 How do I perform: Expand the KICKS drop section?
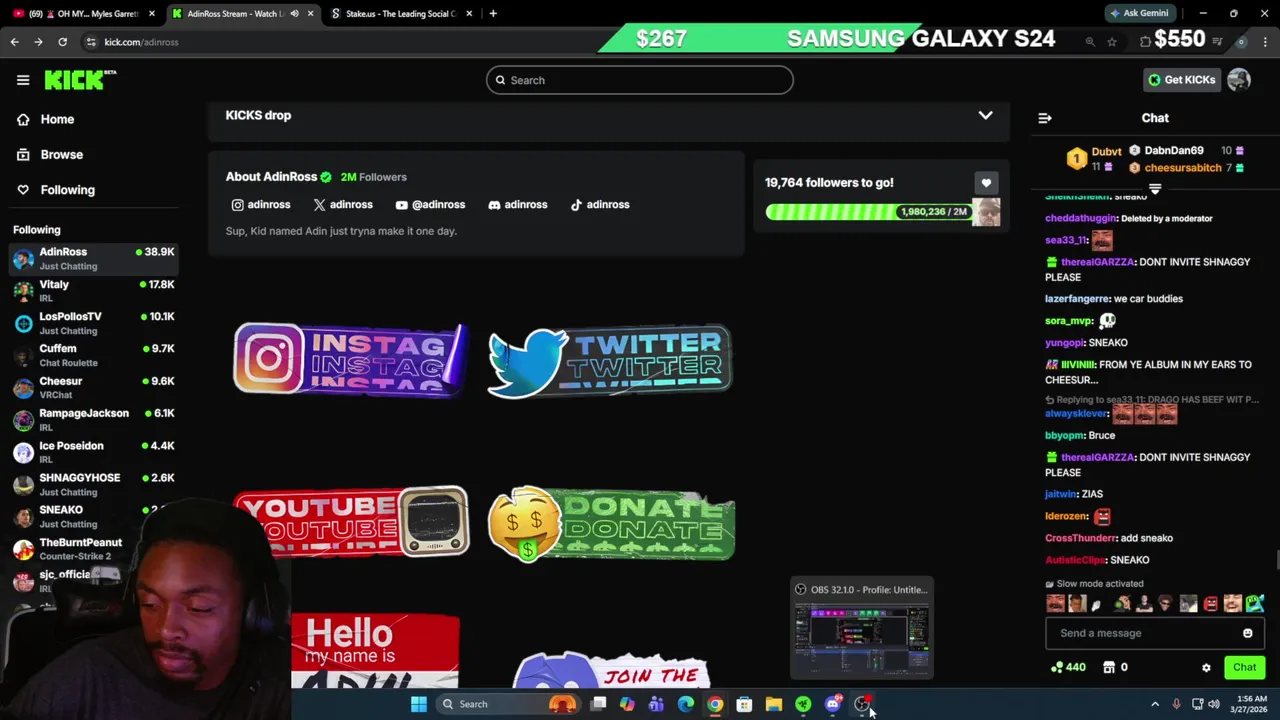(x=985, y=115)
